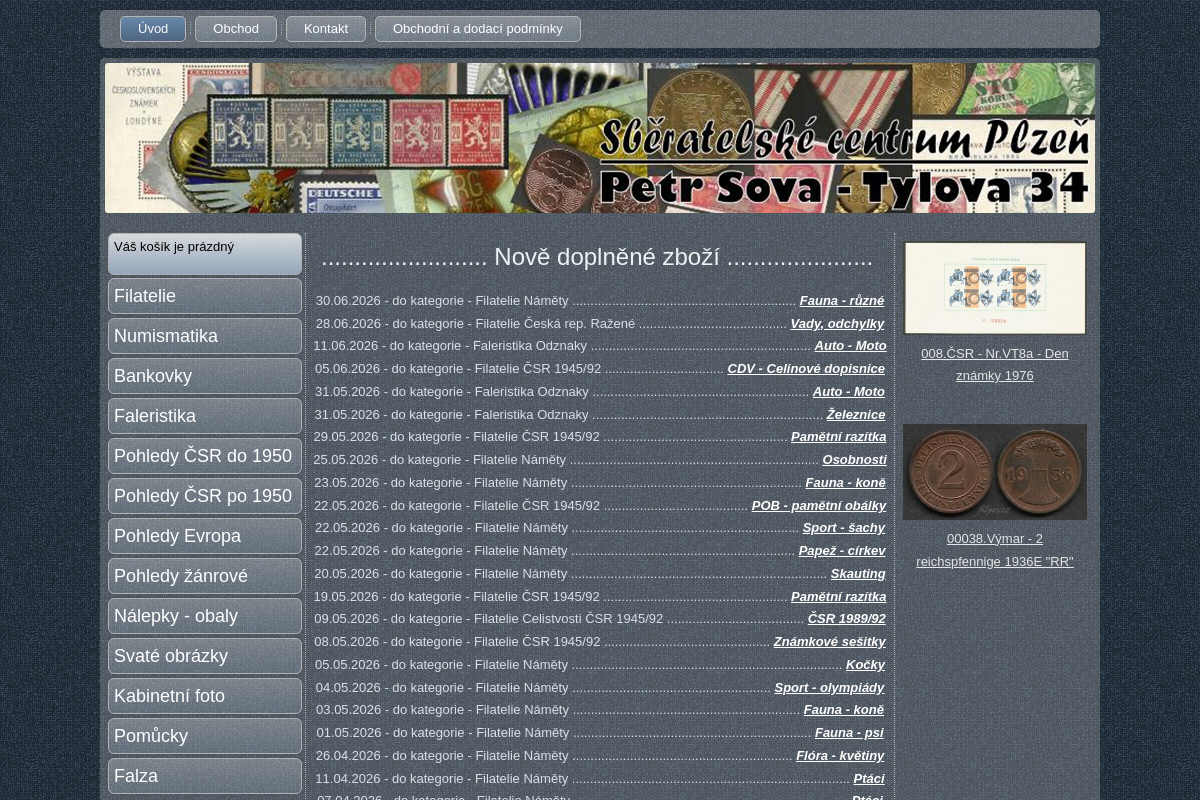The width and height of the screenshot is (1200, 800).
Task: Open Ptáci link dated 11.04.2026
Action: 869,779
